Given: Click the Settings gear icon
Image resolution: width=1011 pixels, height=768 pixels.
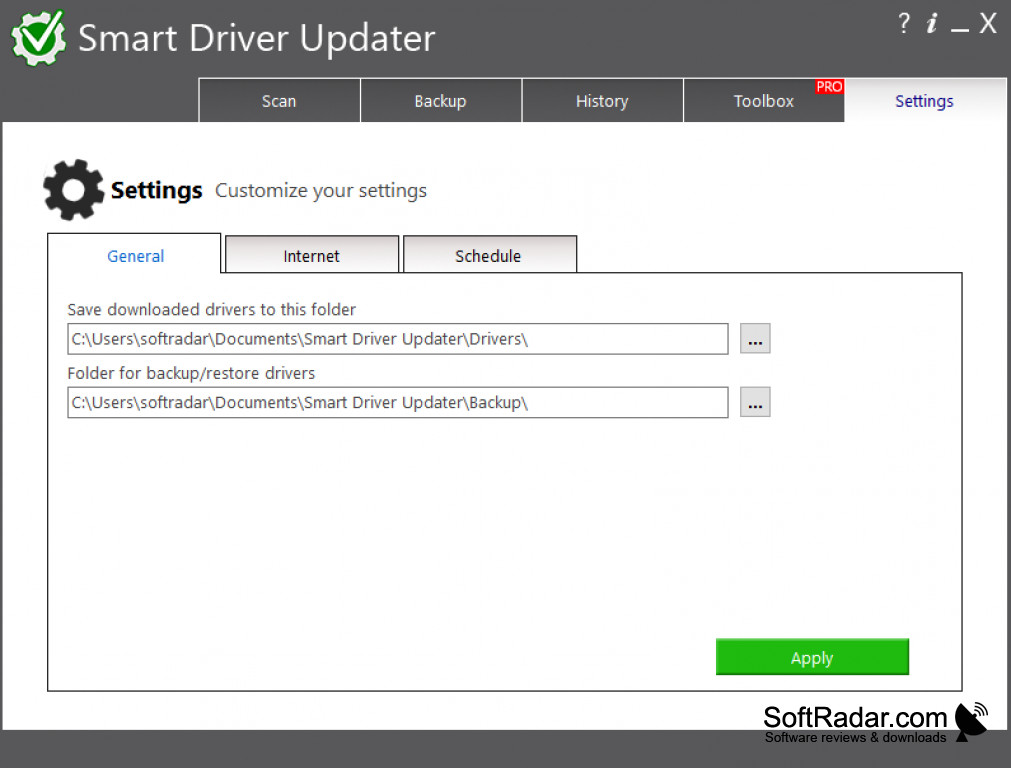Looking at the screenshot, I should click(73, 190).
